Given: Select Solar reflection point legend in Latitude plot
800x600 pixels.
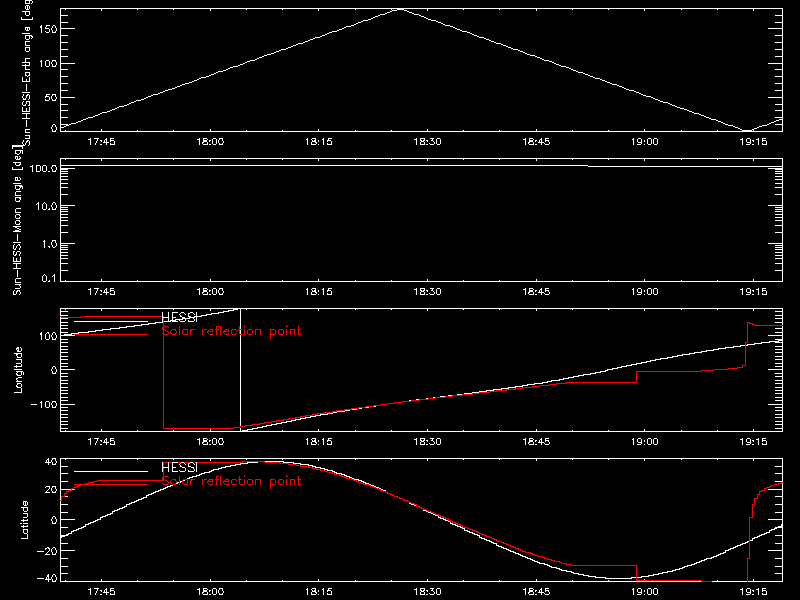Looking at the screenshot, I should pos(231,481).
